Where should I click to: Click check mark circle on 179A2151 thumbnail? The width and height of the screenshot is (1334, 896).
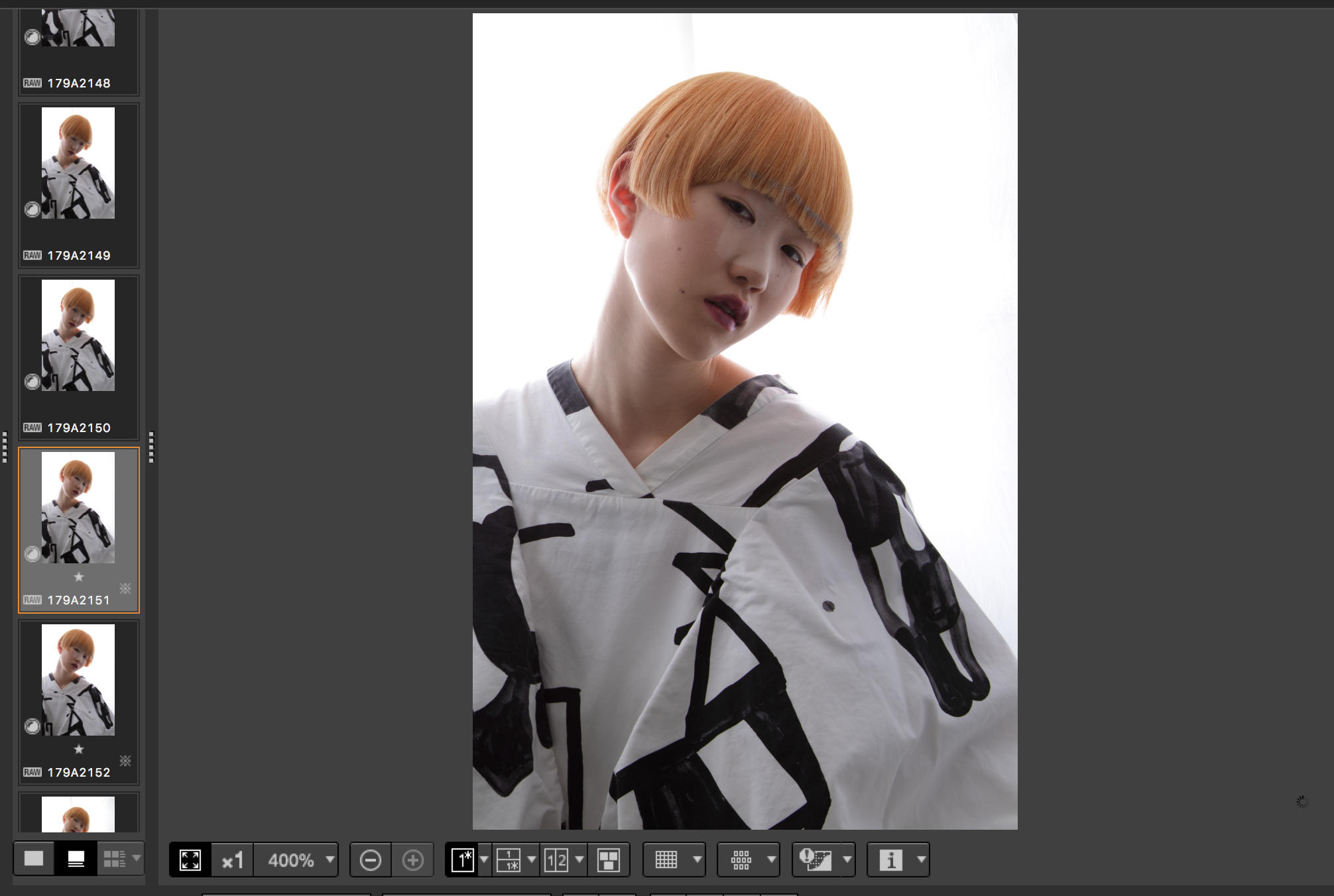click(32, 554)
